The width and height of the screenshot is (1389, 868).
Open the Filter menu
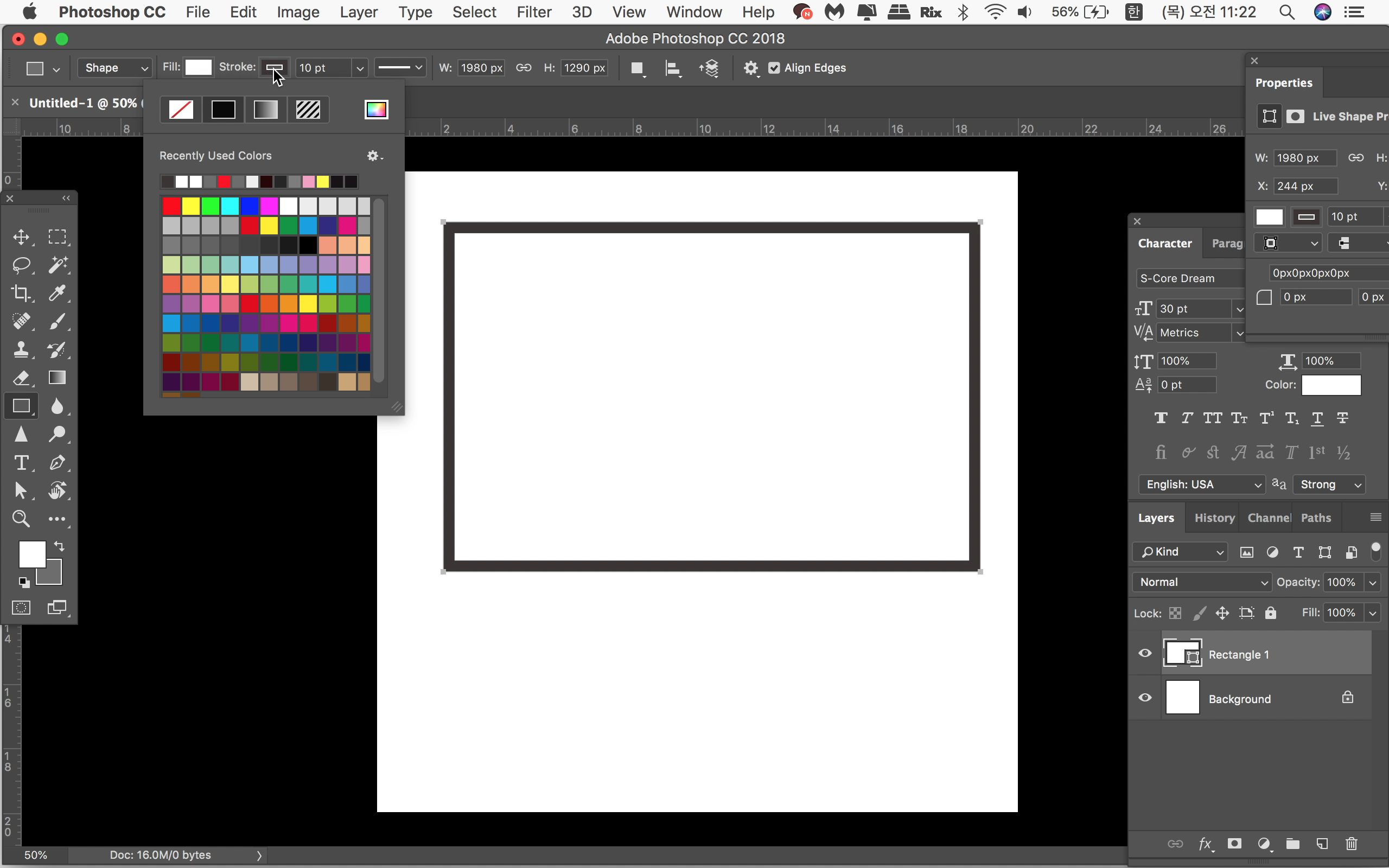533,12
